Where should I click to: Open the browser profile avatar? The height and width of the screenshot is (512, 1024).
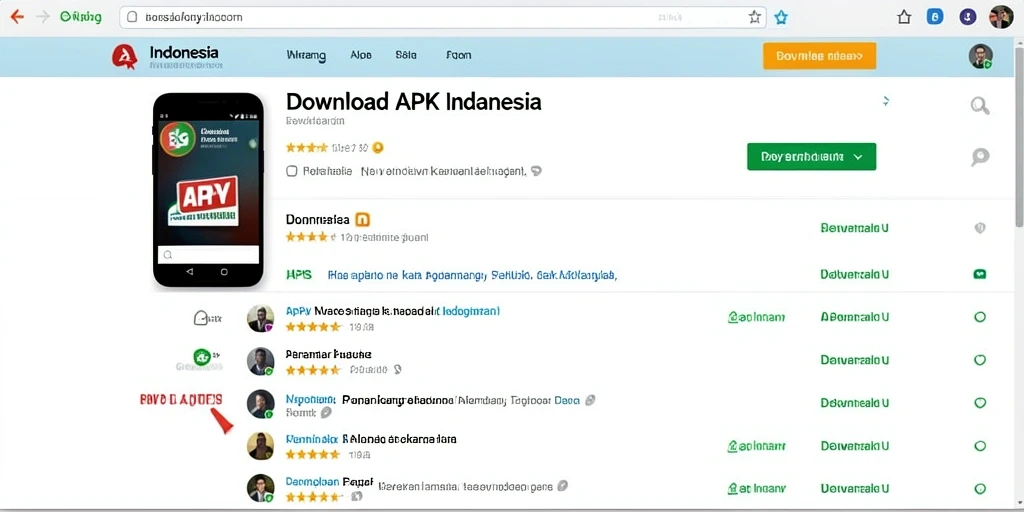[x=1001, y=17]
